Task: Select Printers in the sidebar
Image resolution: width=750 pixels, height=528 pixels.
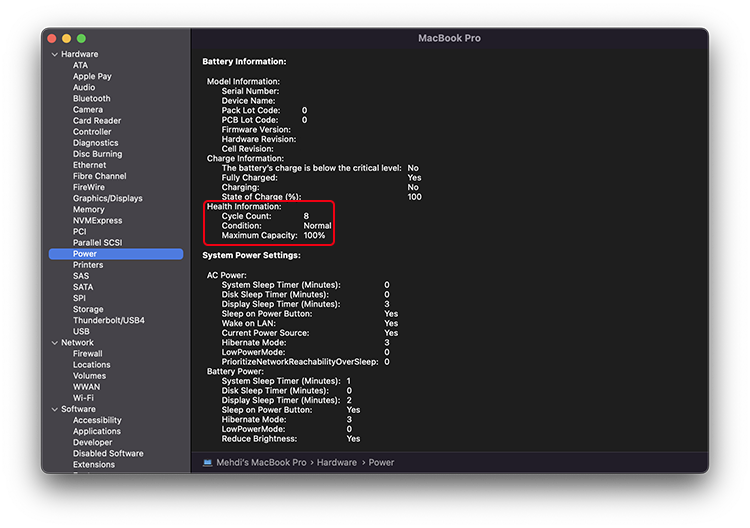Action: click(x=88, y=265)
